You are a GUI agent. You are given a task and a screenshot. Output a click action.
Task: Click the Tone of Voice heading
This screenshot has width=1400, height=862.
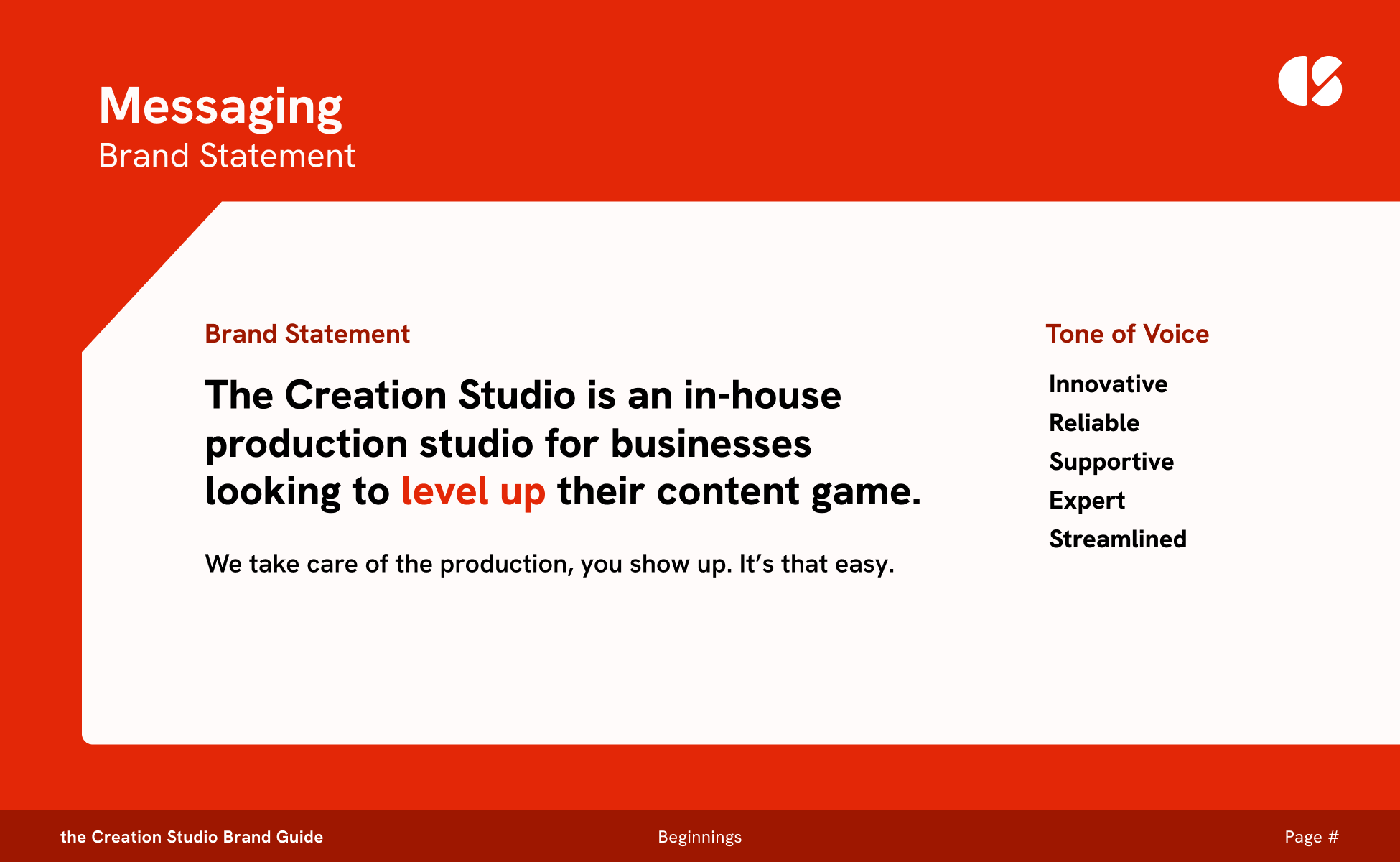tap(1126, 334)
